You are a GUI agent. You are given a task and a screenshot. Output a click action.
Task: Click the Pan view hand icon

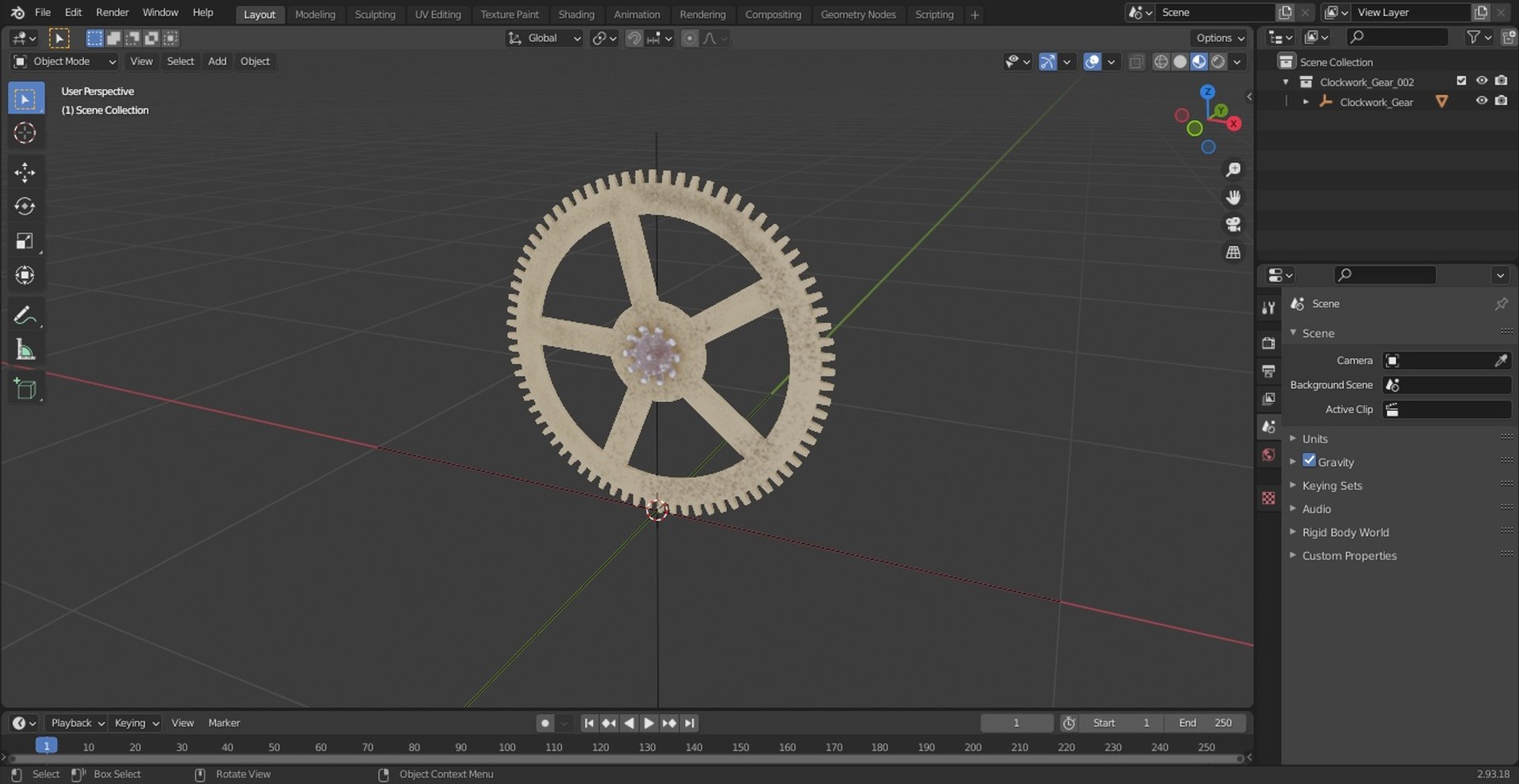pos(1233,197)
